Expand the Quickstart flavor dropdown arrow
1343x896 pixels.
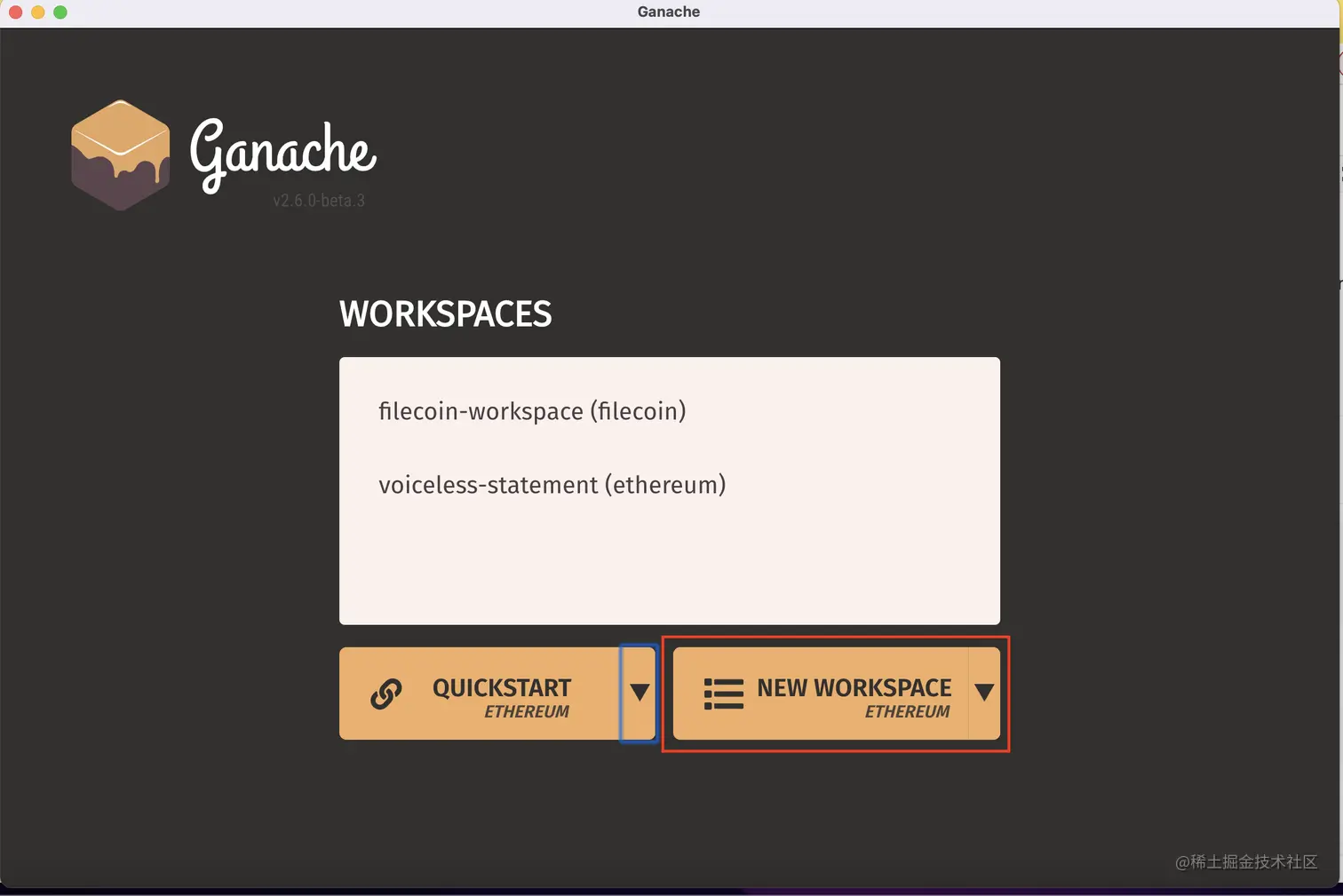click(x=639, y=694)
